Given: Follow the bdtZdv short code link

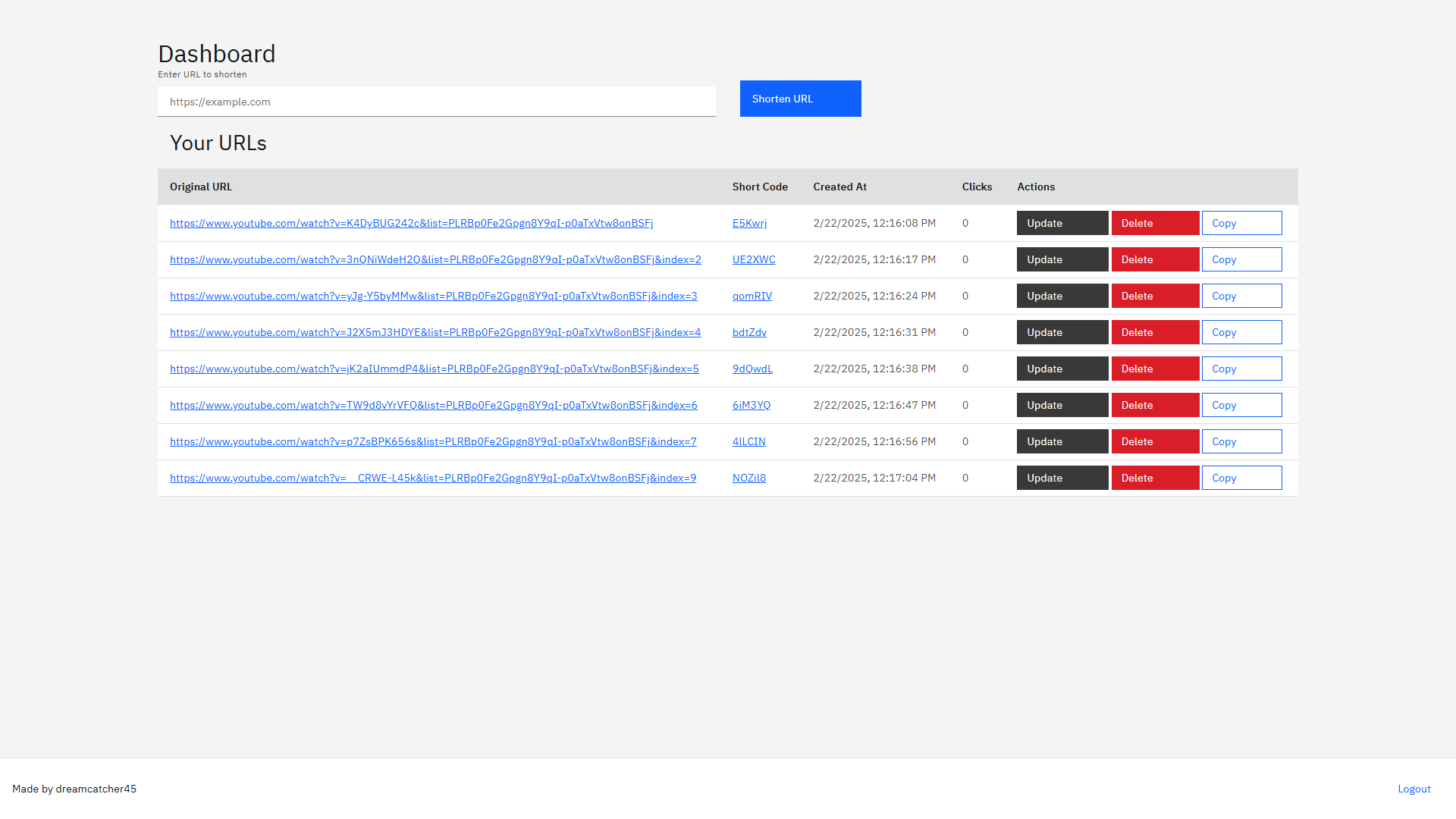Looking at the screenshot, I should (749, 332).
